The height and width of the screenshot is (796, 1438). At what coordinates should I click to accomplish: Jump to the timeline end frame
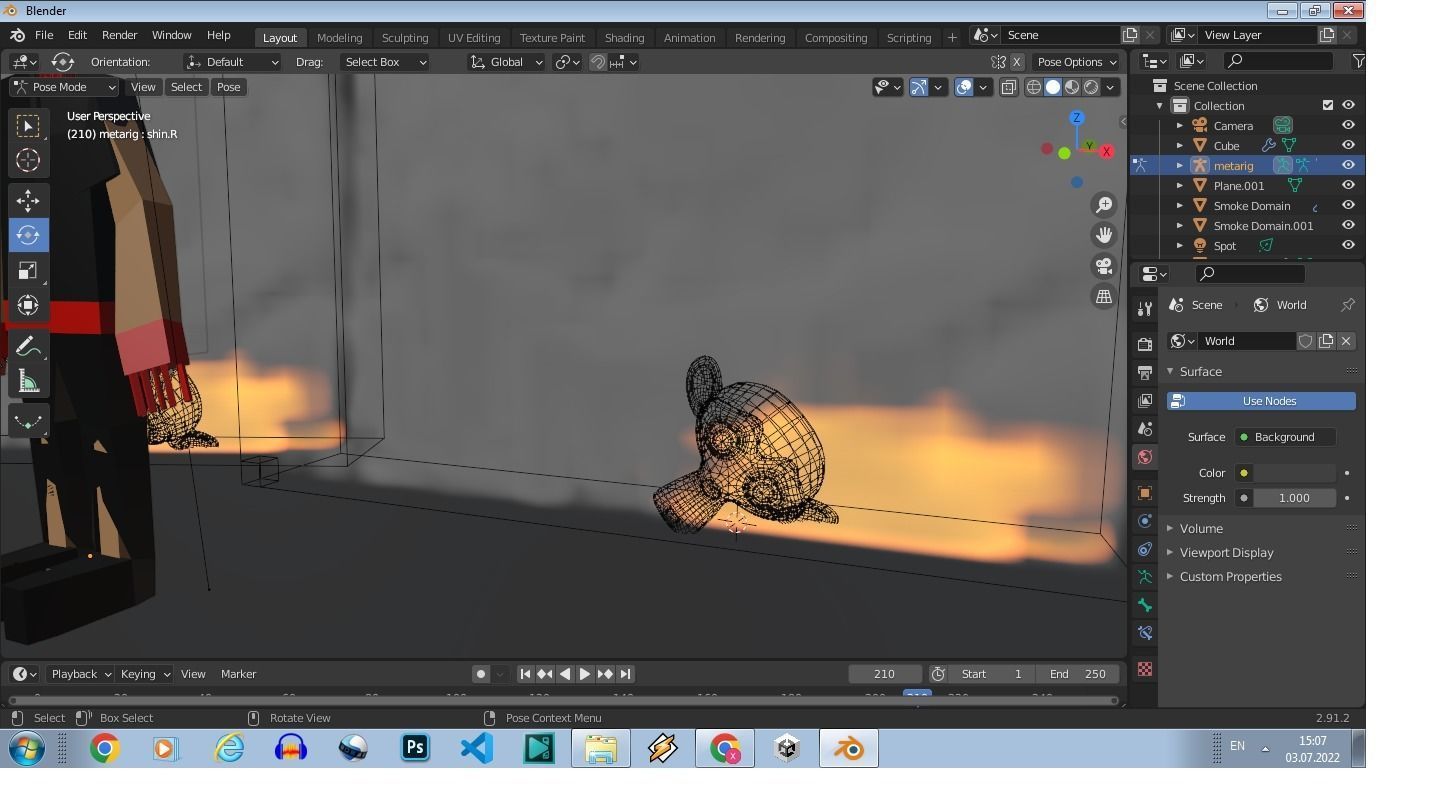[625, 674]
